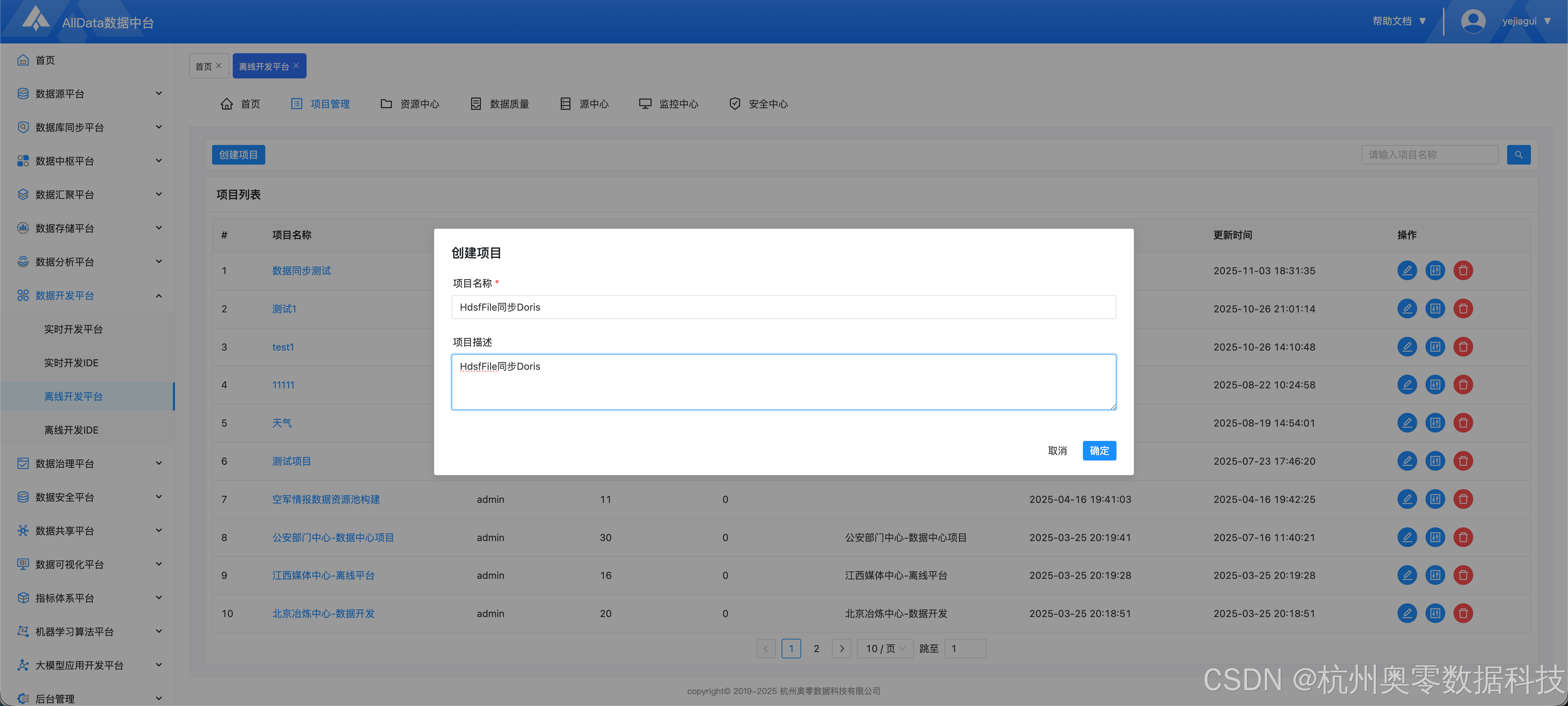The image size is (1568, 706).
Task: Click 确定 button in create project dialog
Action: (1099, 450)
